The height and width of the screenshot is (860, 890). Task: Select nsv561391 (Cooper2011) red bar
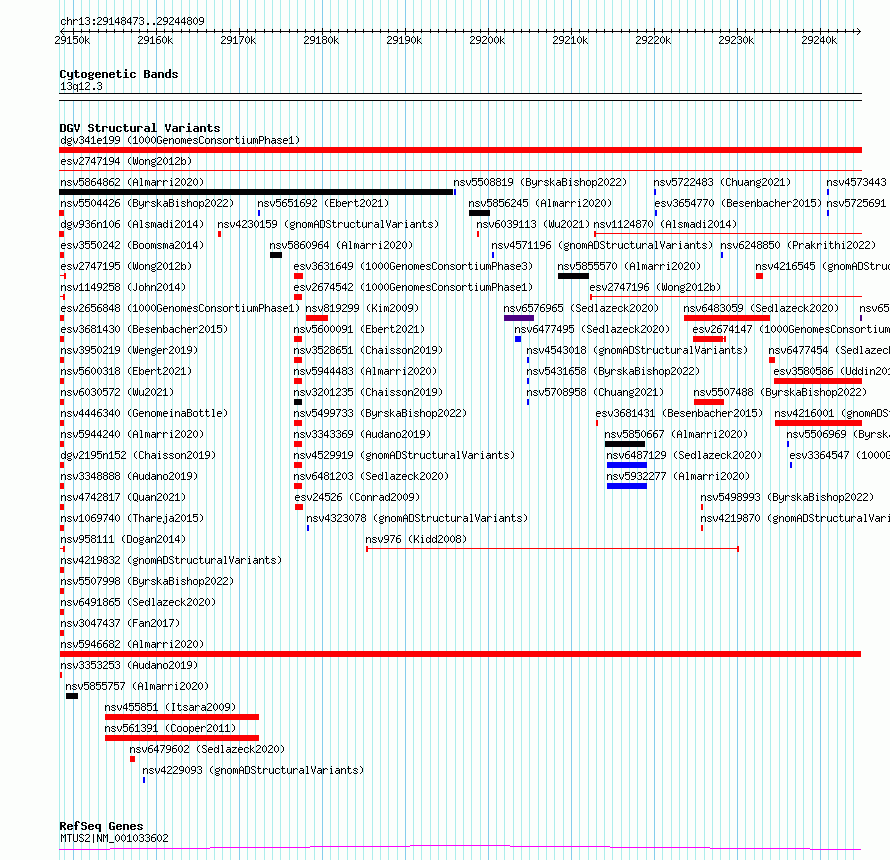click(182, 738)
